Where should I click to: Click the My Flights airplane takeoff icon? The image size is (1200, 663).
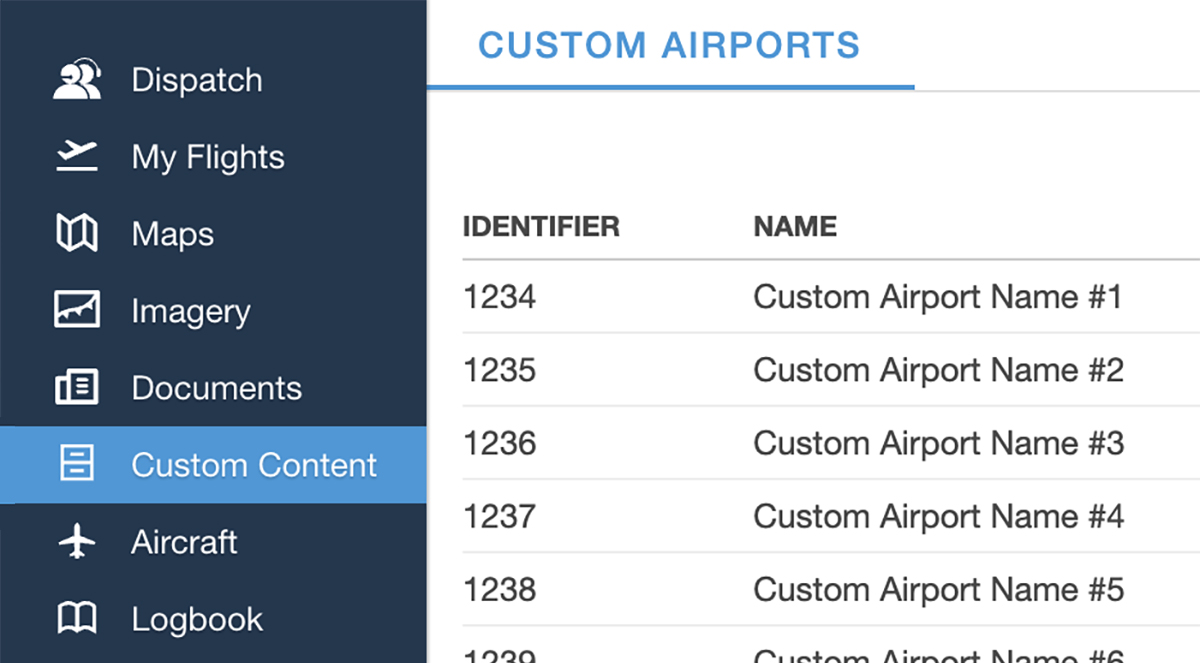77,157
